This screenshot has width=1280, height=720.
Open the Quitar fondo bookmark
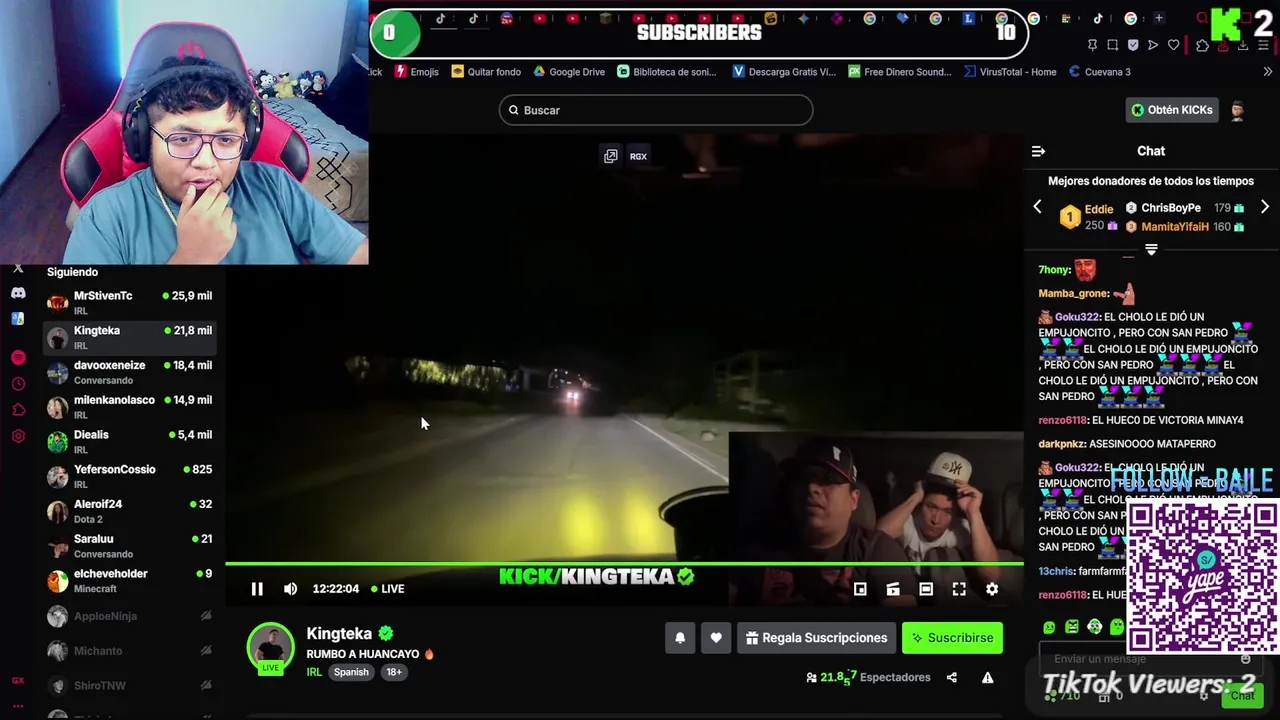point(486,72)
